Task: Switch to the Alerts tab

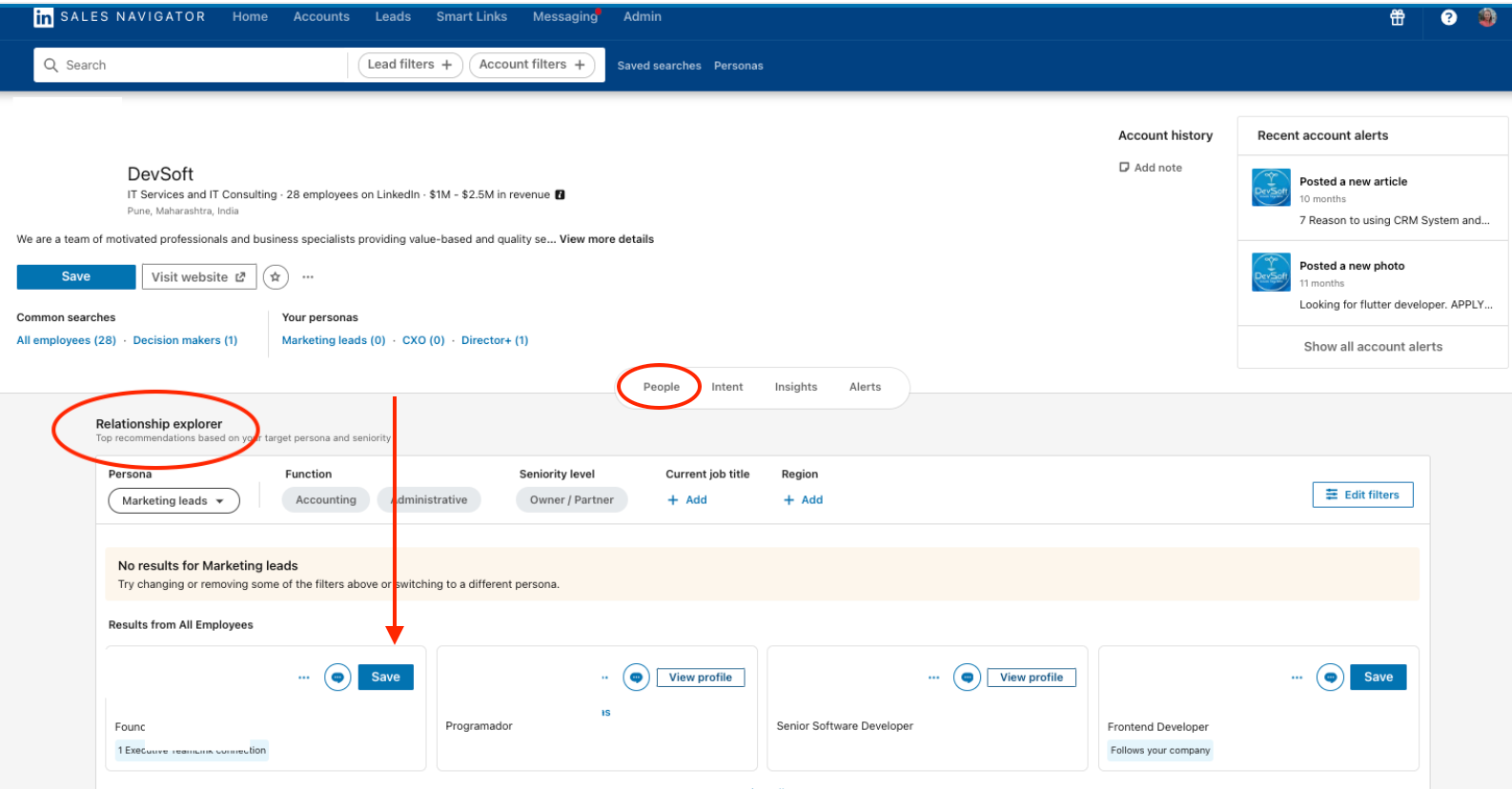Action: coord(866,387)
